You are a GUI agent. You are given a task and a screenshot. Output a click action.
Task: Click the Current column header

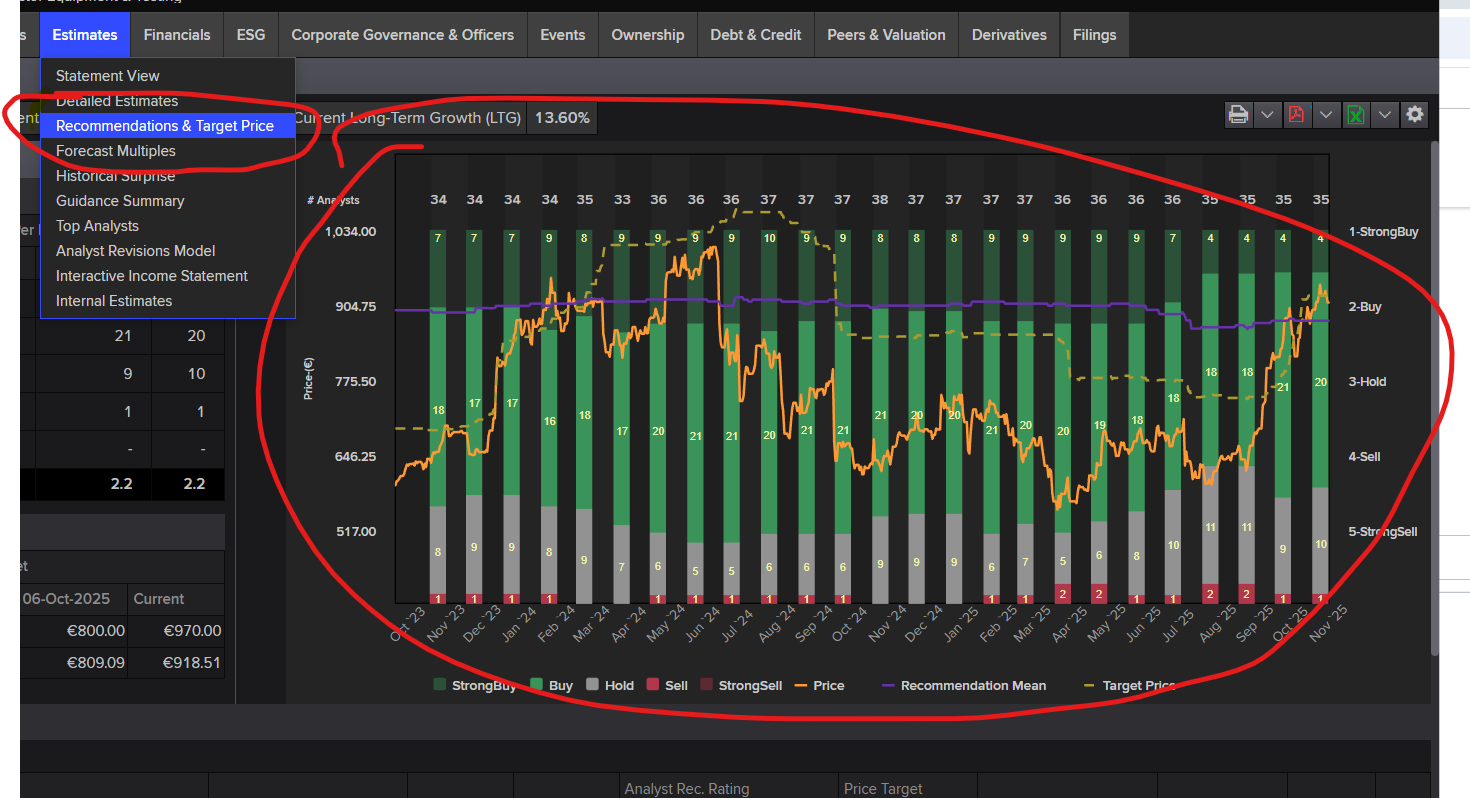tap(159, 599)
